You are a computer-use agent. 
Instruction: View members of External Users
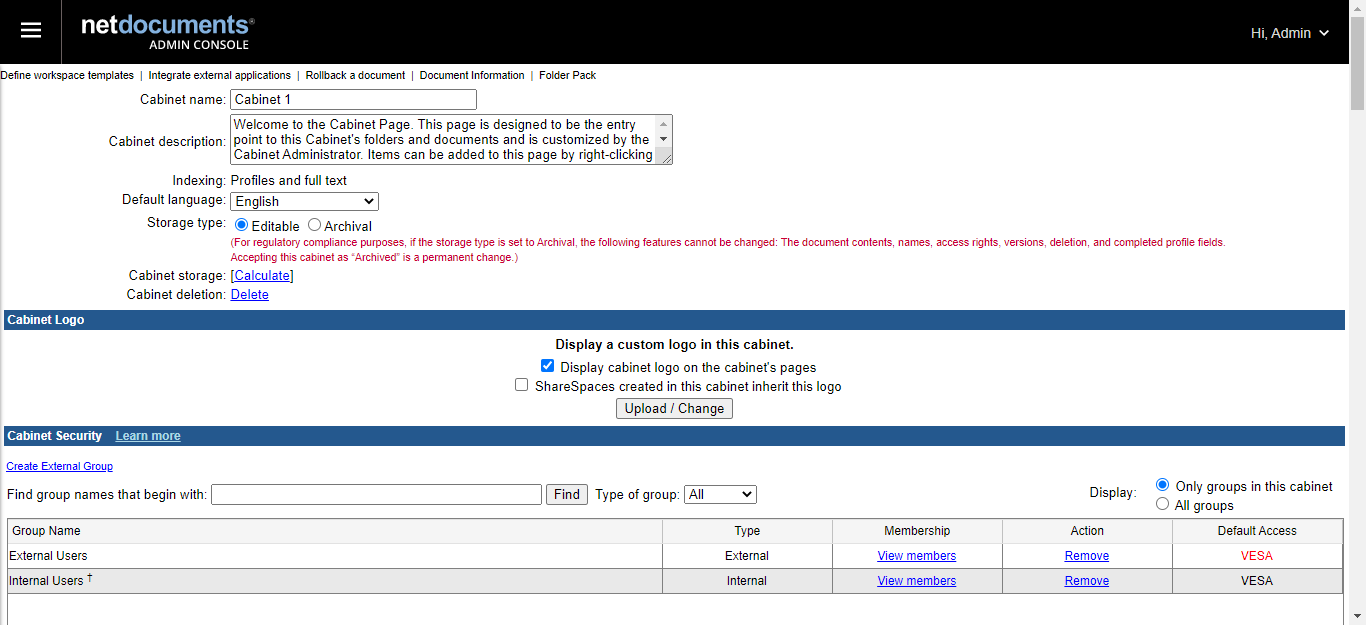coord(917,556)
